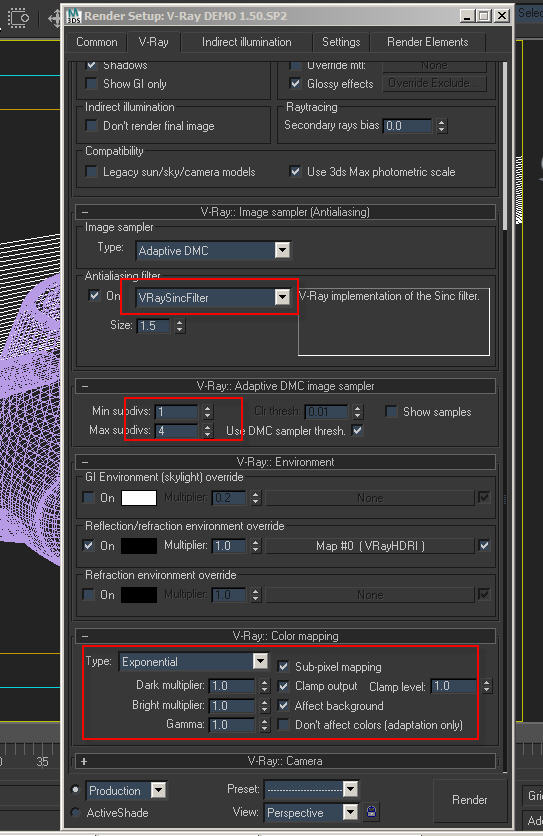Click the Secondary rays bias field

point(408,126)
